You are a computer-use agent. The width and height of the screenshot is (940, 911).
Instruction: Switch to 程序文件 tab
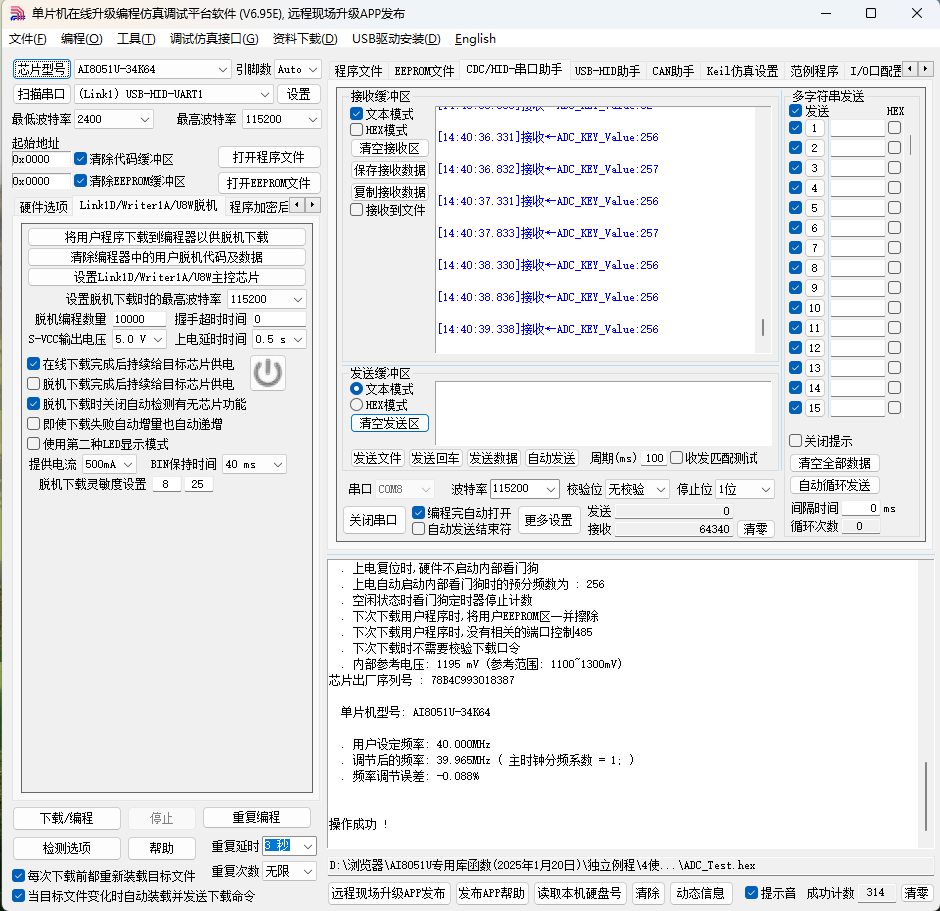pyautogui.click(x=358, y=71)
